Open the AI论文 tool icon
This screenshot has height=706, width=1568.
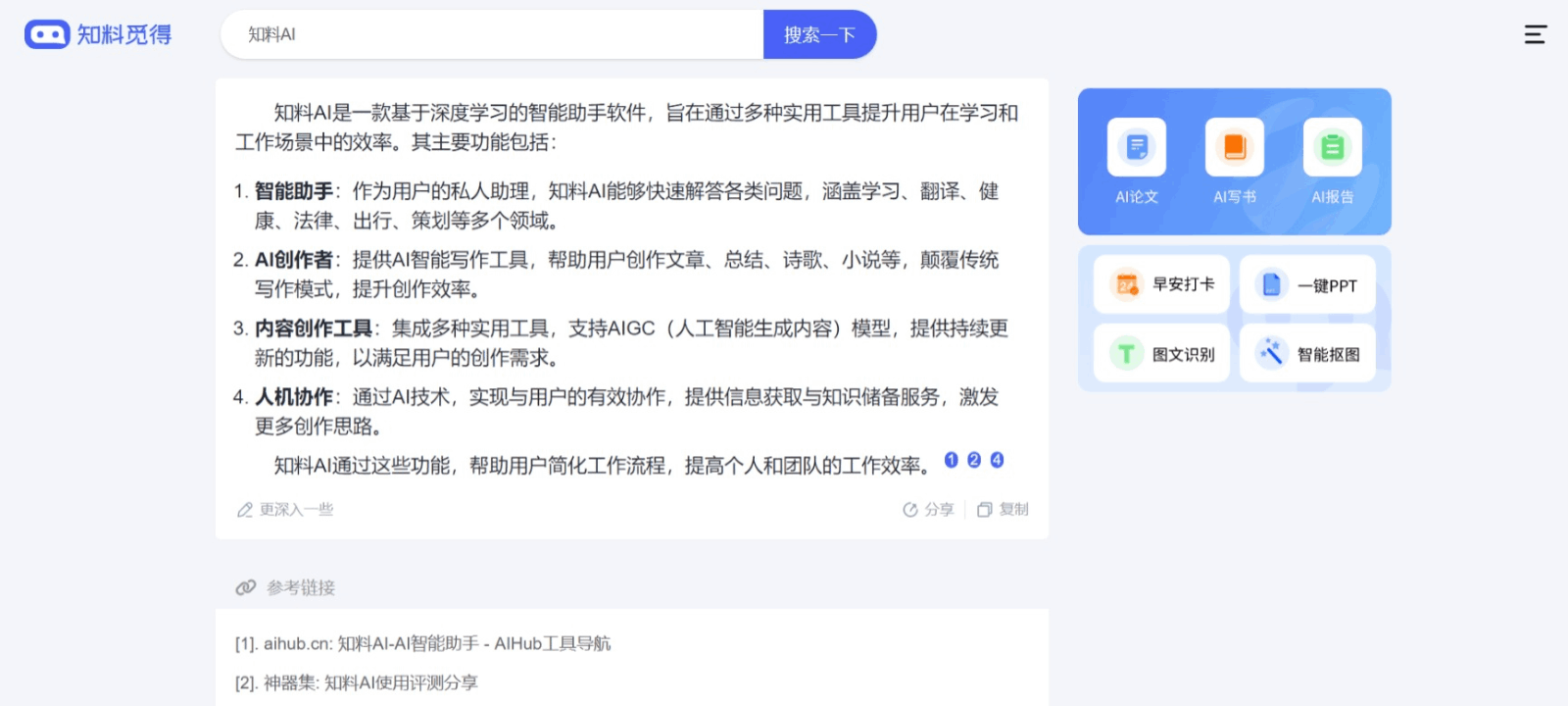tap(1137, 147)
